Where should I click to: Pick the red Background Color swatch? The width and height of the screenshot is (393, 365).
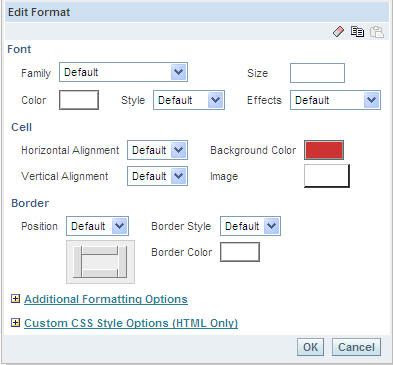click(324, 150)
